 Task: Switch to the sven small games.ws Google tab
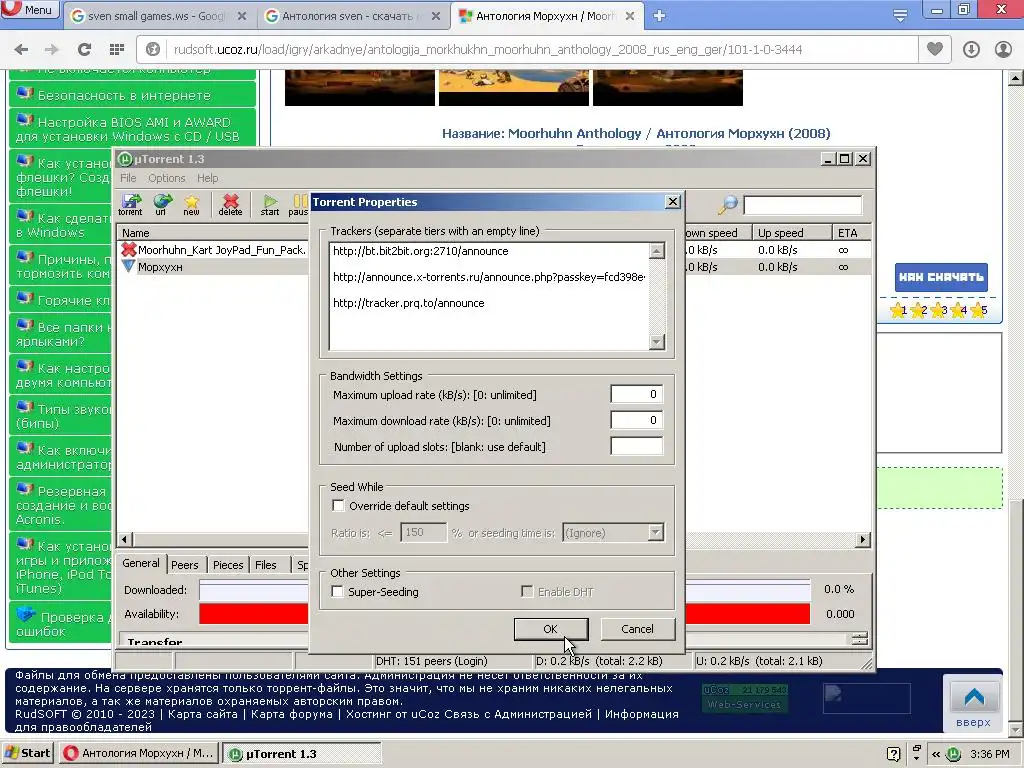coord(158,16)
